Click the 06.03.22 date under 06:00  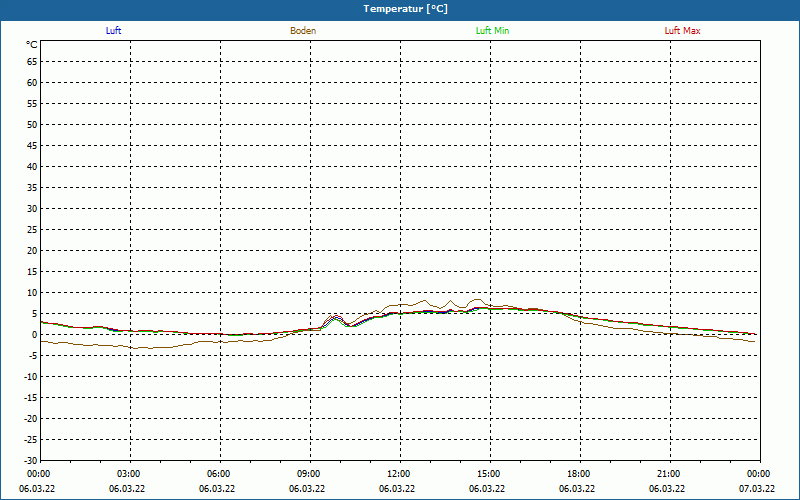[x=217, y=489]
